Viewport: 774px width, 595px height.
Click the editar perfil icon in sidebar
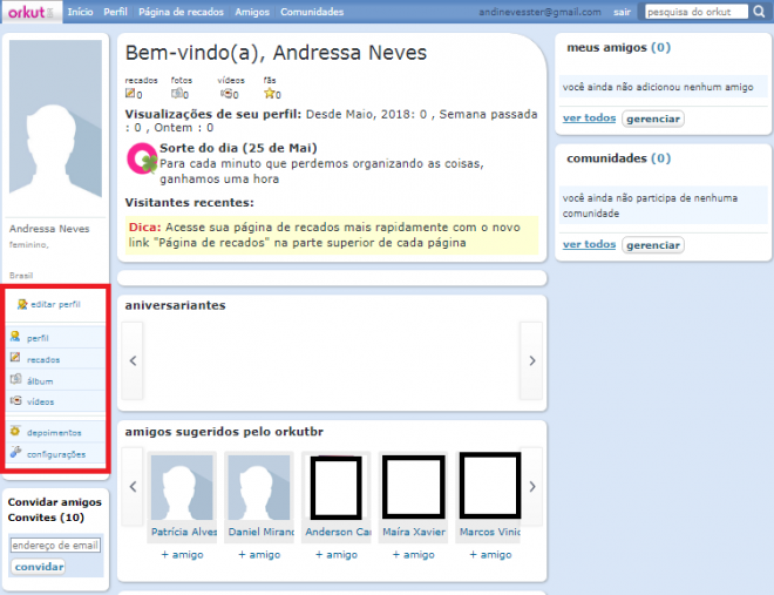click(22, 304)
